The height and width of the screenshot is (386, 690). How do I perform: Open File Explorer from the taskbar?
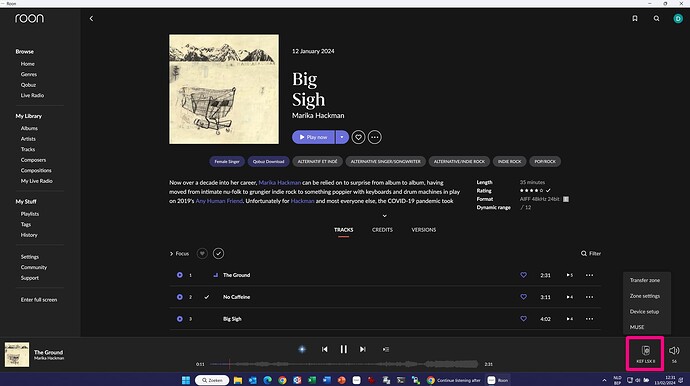pos(238,380)
